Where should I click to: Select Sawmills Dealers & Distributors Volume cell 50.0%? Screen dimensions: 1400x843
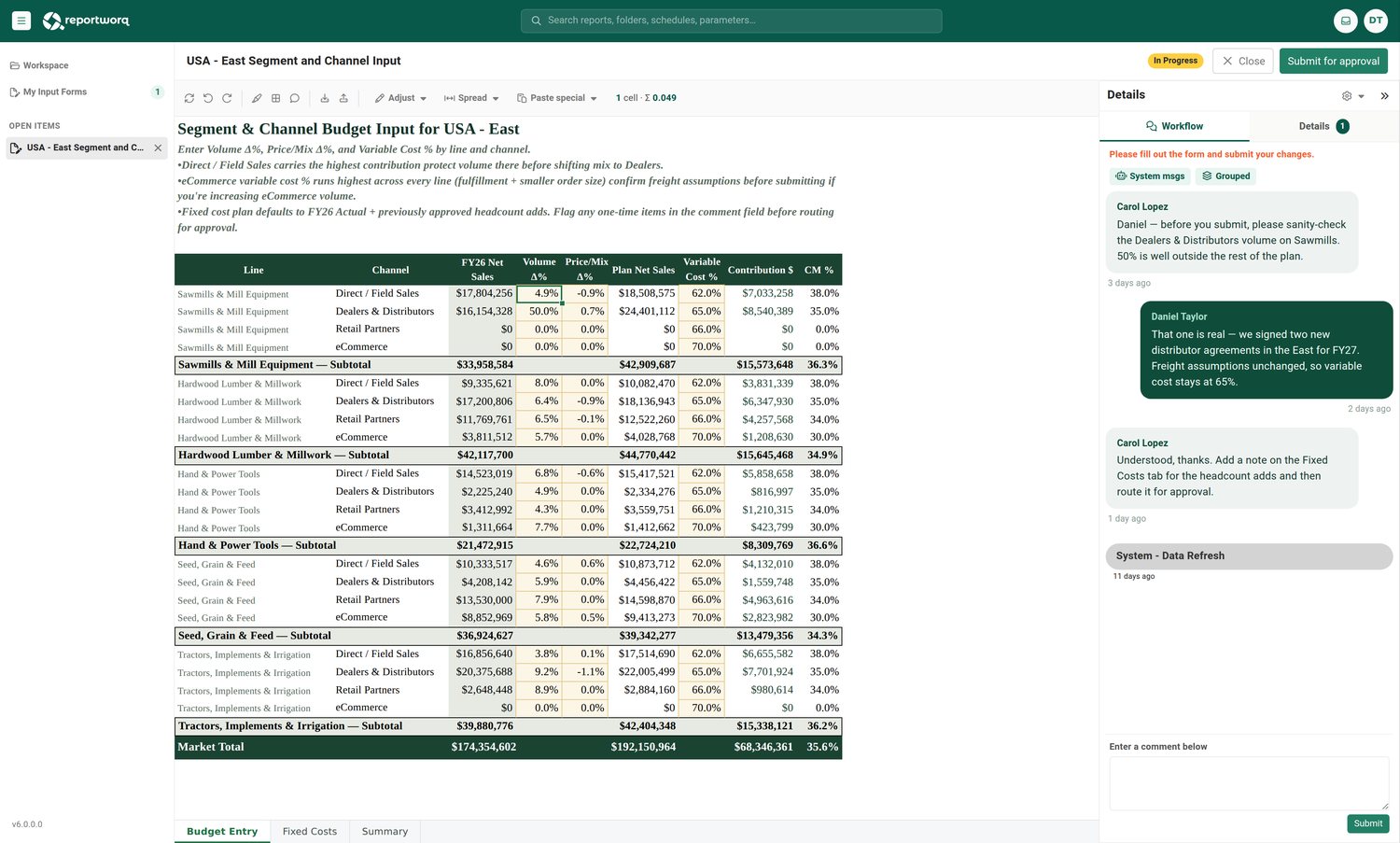point(539,312)
